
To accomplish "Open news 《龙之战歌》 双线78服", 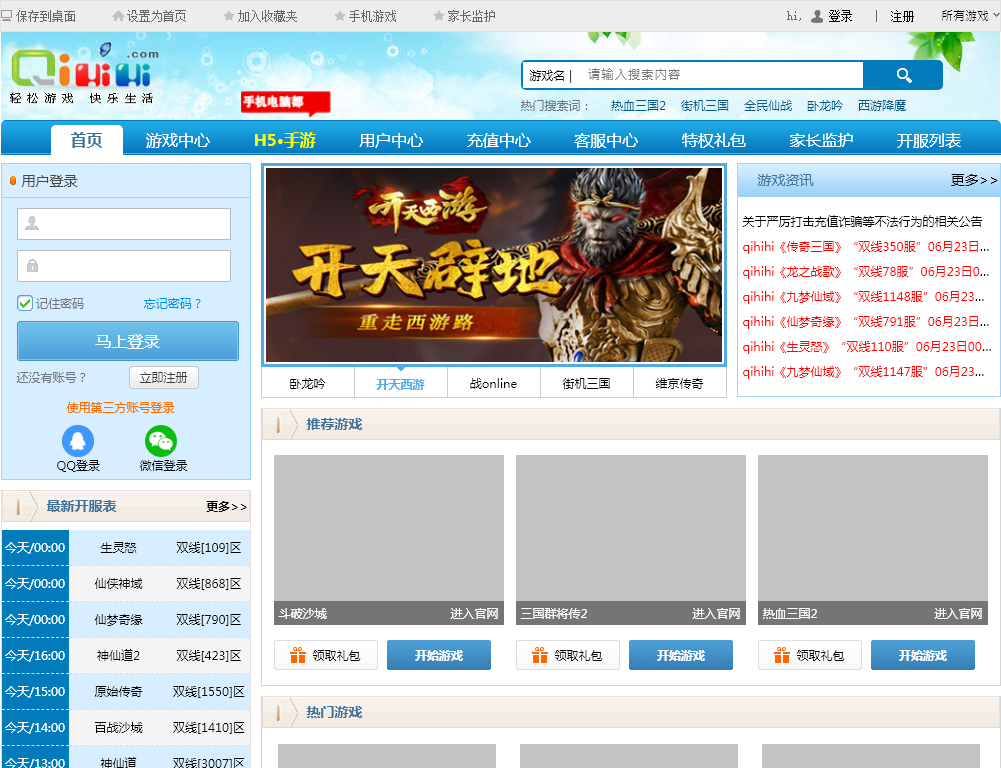I will (x=866, y=271).
